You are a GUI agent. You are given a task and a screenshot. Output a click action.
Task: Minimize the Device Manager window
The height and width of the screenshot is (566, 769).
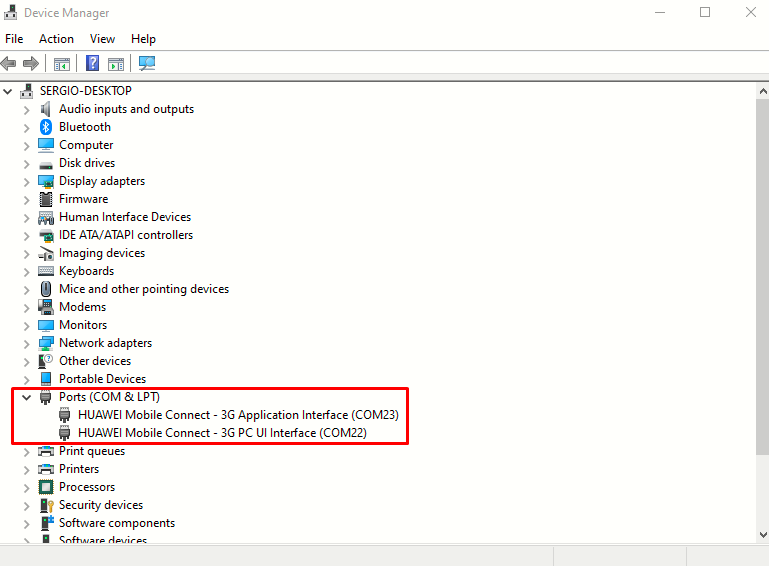coord(660,12)
